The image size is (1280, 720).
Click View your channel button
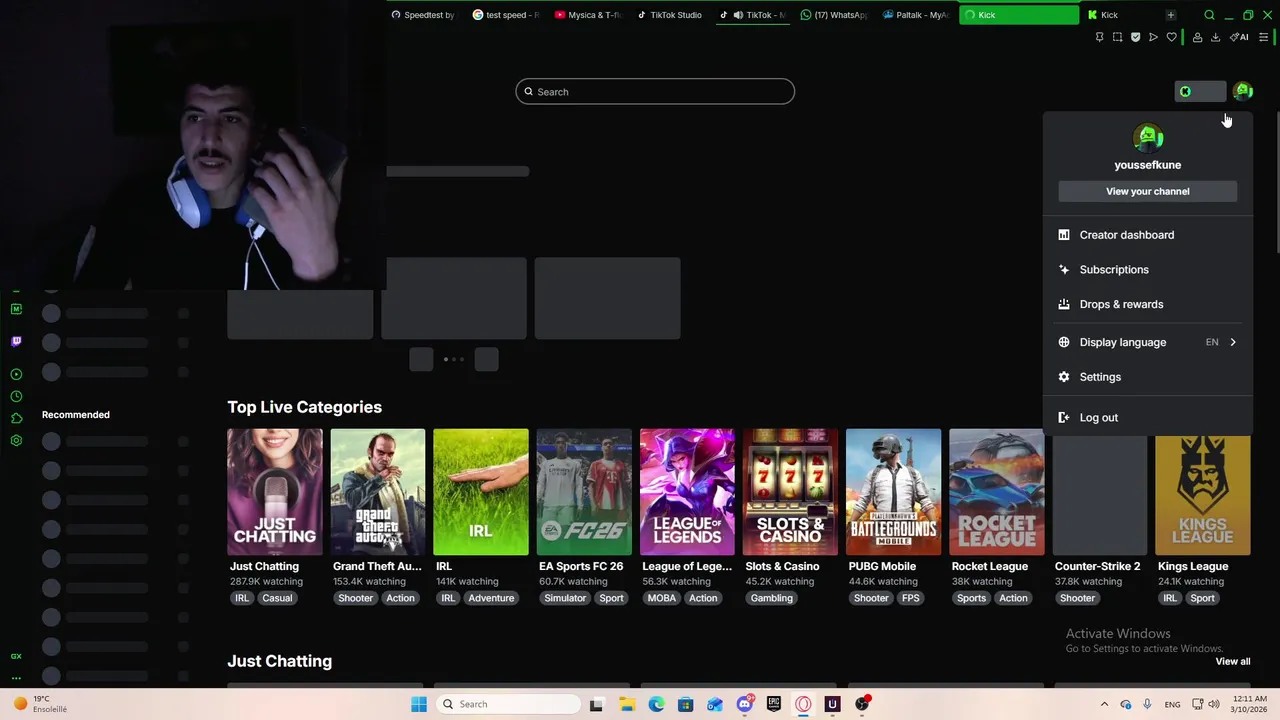[x=1148, y=191]
